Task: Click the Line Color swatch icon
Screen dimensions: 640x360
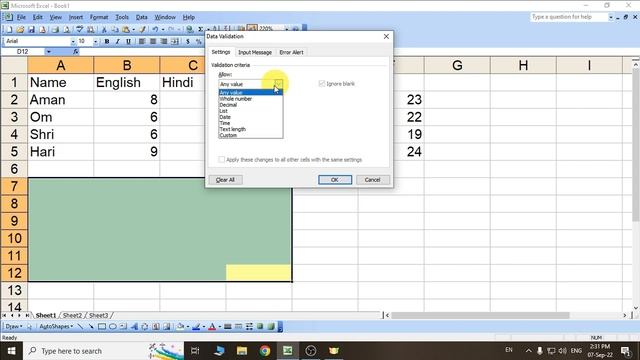Action: (x=196, y=327)
